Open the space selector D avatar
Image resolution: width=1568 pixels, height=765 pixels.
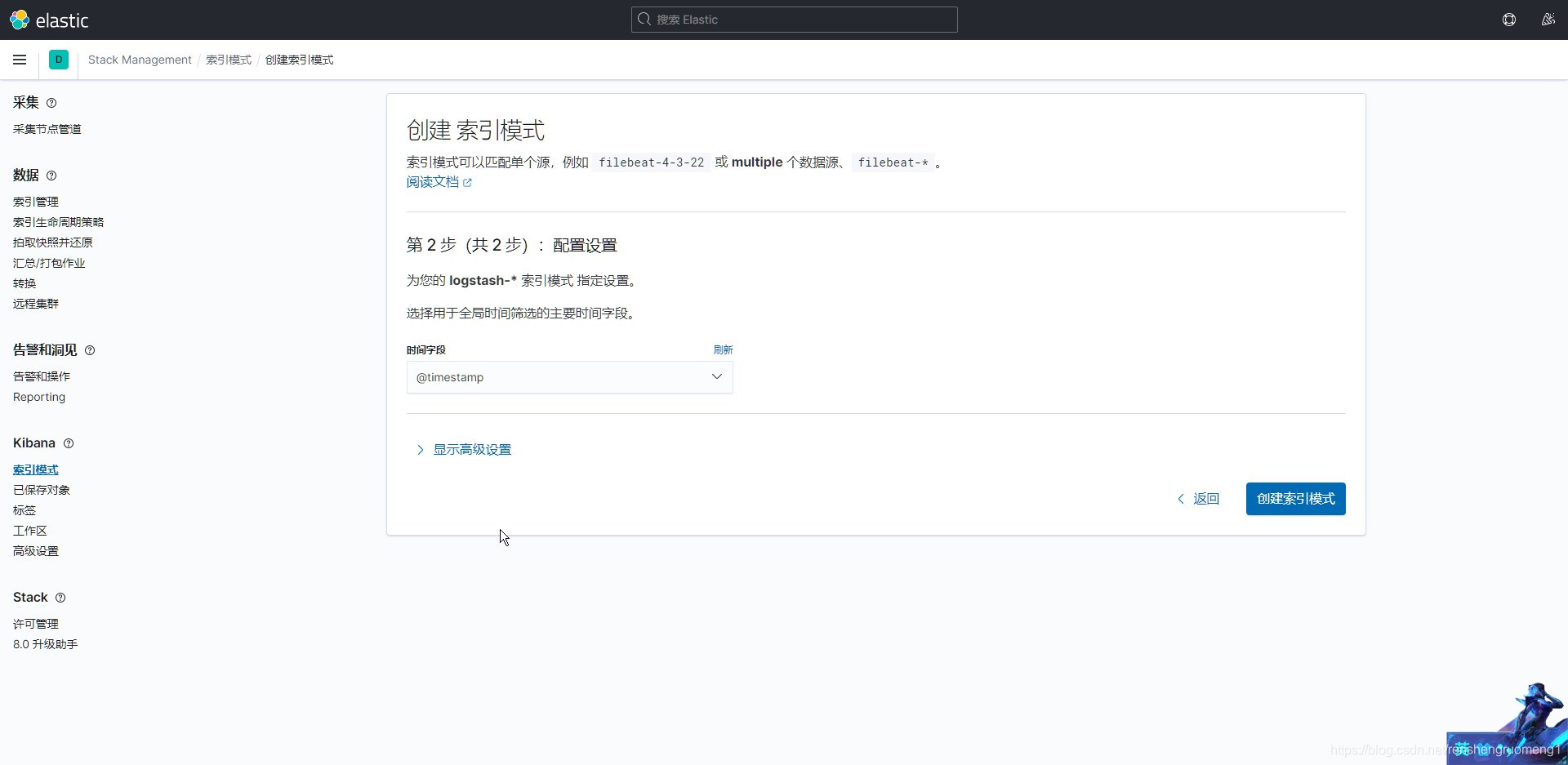[x=59, y=60]
